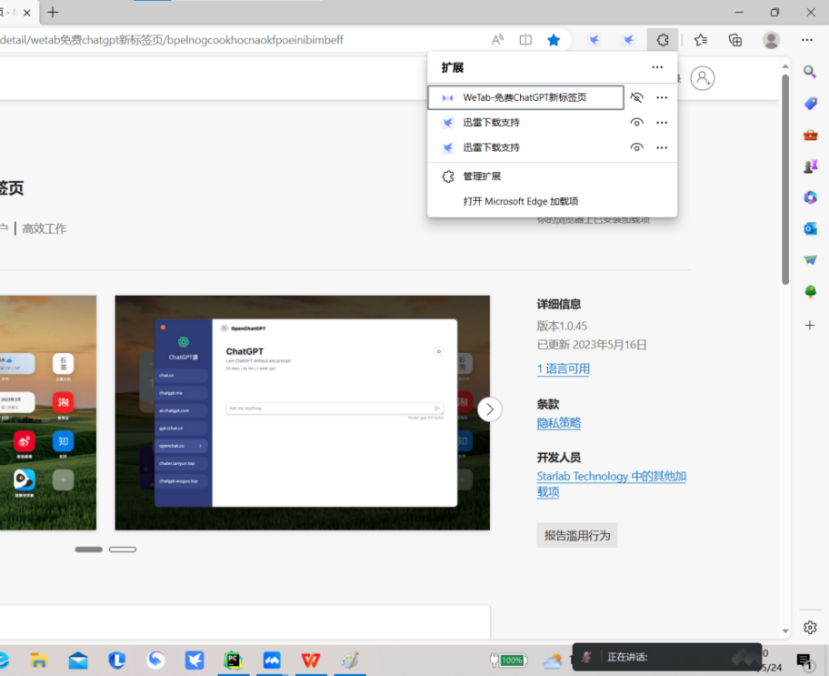Select the first 迅雷下载支持 entry
Screen dimensions: 829x676
tap(526, 123)
